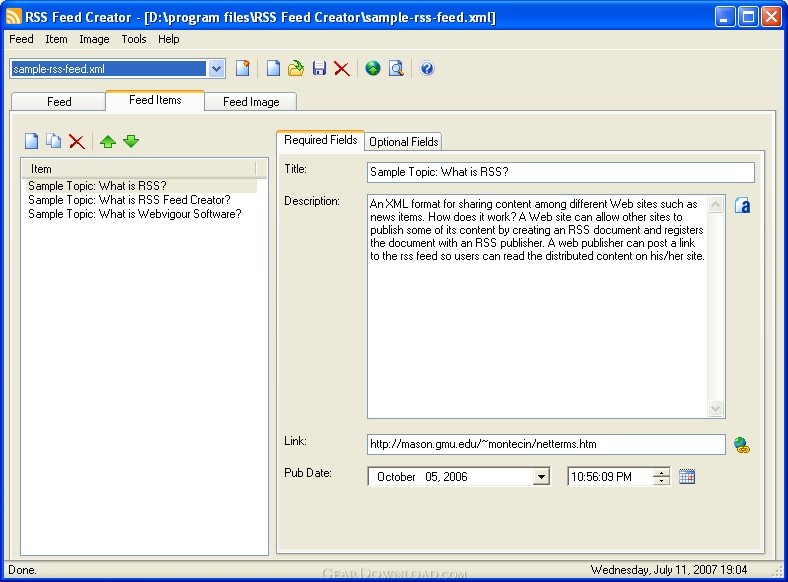This screenshot has height=582, width=788.
Task: Move the item up with green arrow
Action: (108, 142)
